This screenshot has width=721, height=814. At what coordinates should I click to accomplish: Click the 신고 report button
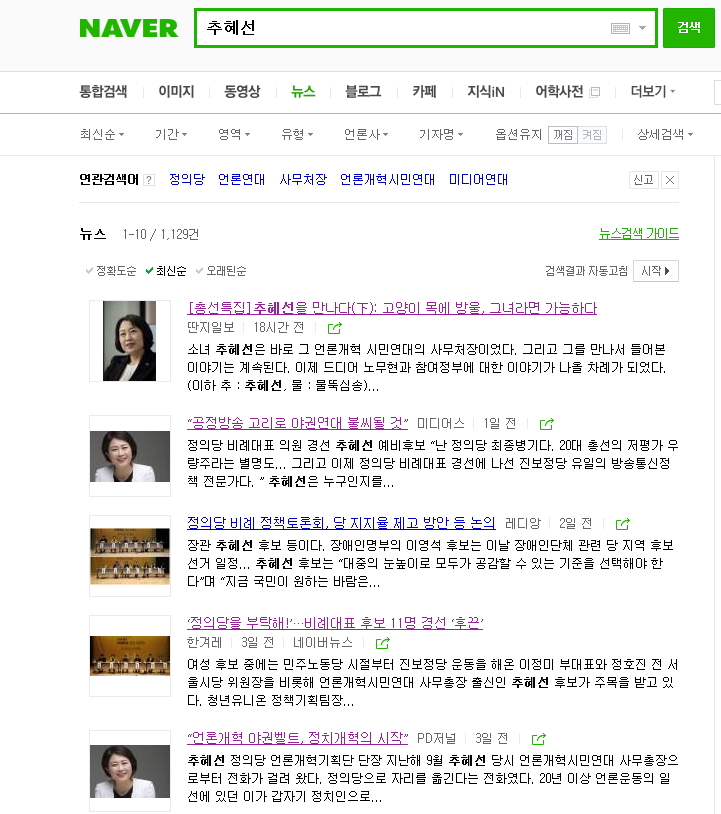tap(643, 180)
